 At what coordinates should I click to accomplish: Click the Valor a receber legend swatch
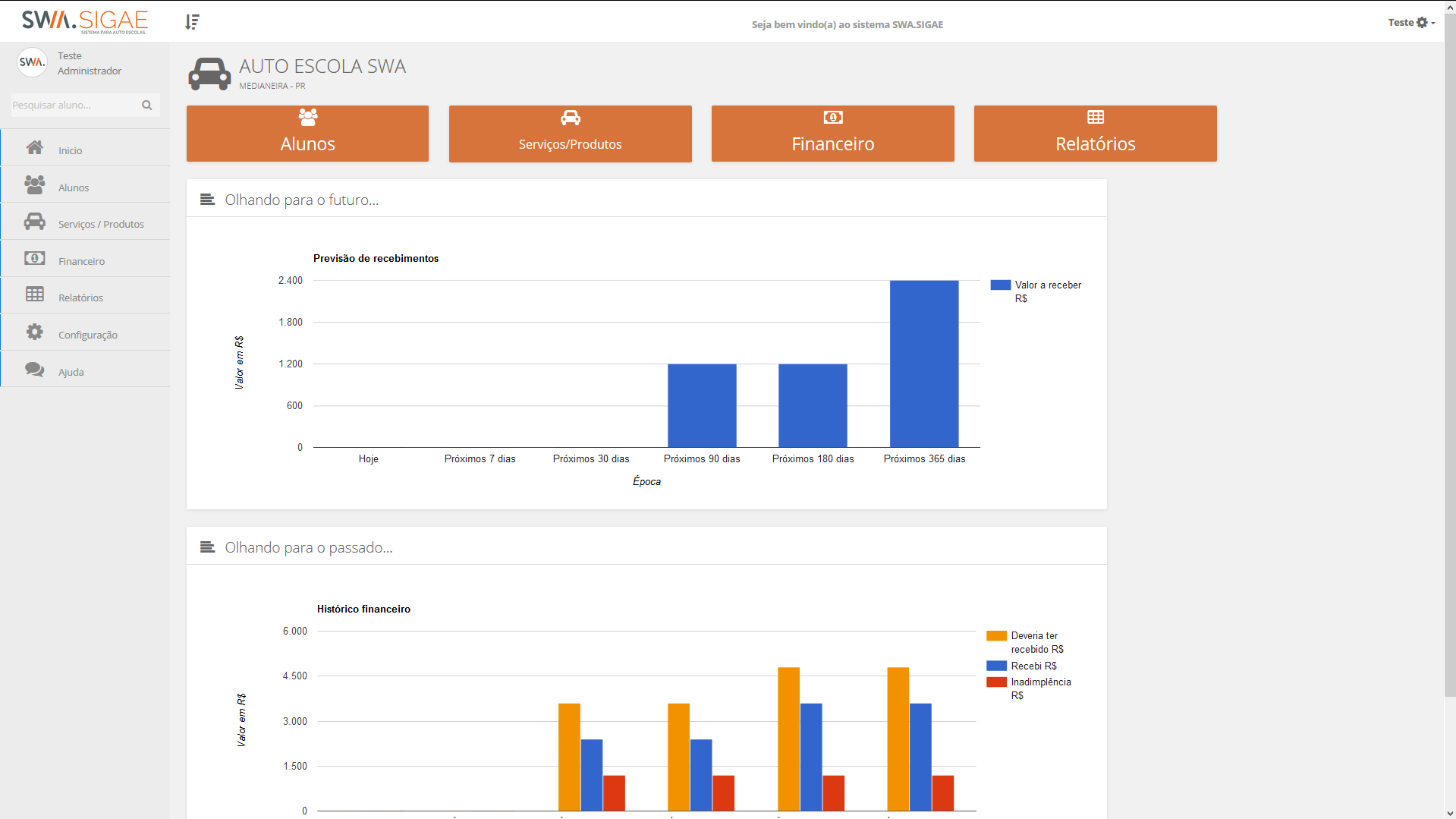pyautogui.click(x=1000, y=285)
